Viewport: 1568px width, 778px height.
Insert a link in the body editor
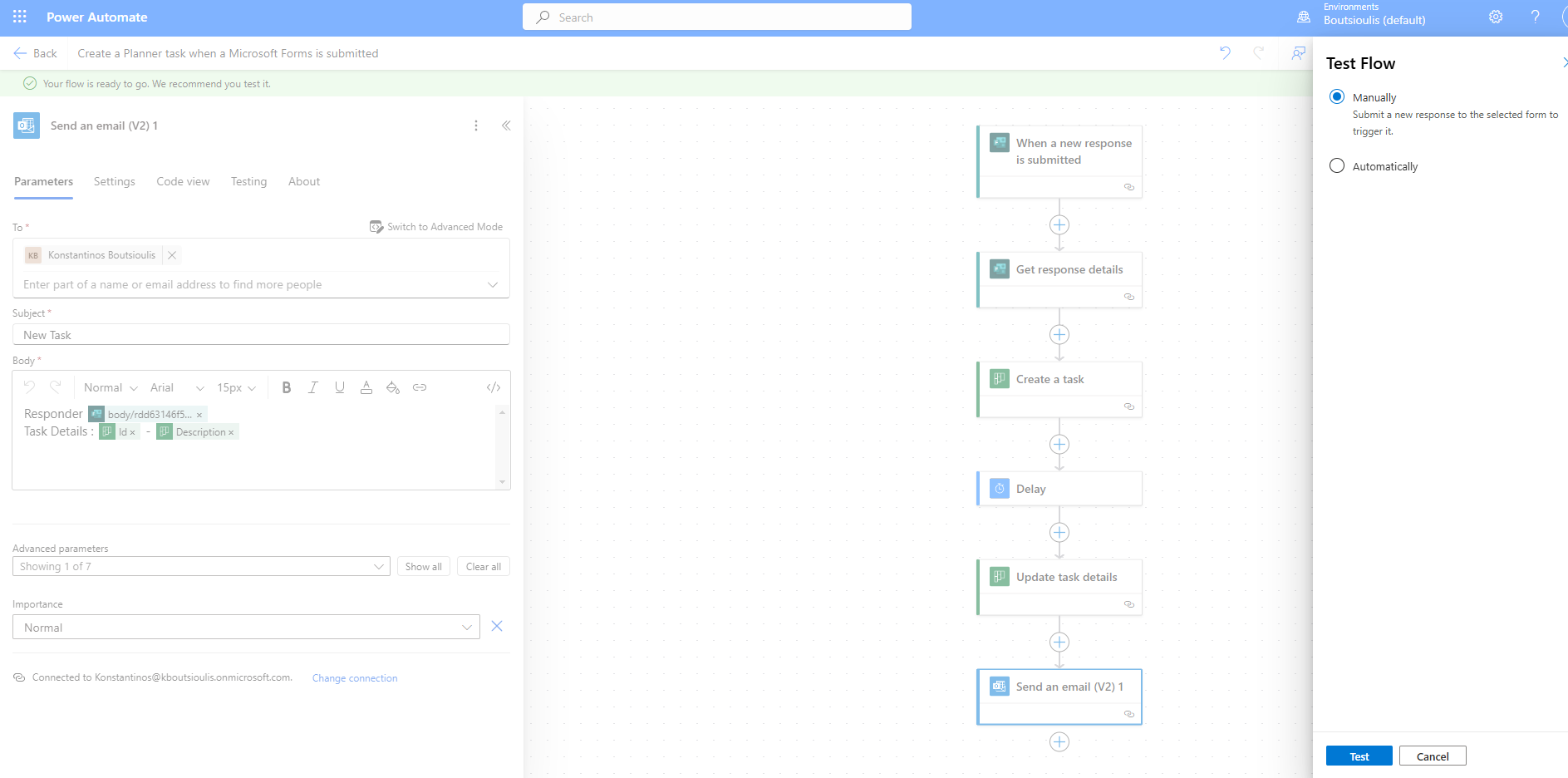tap(420, 387)
